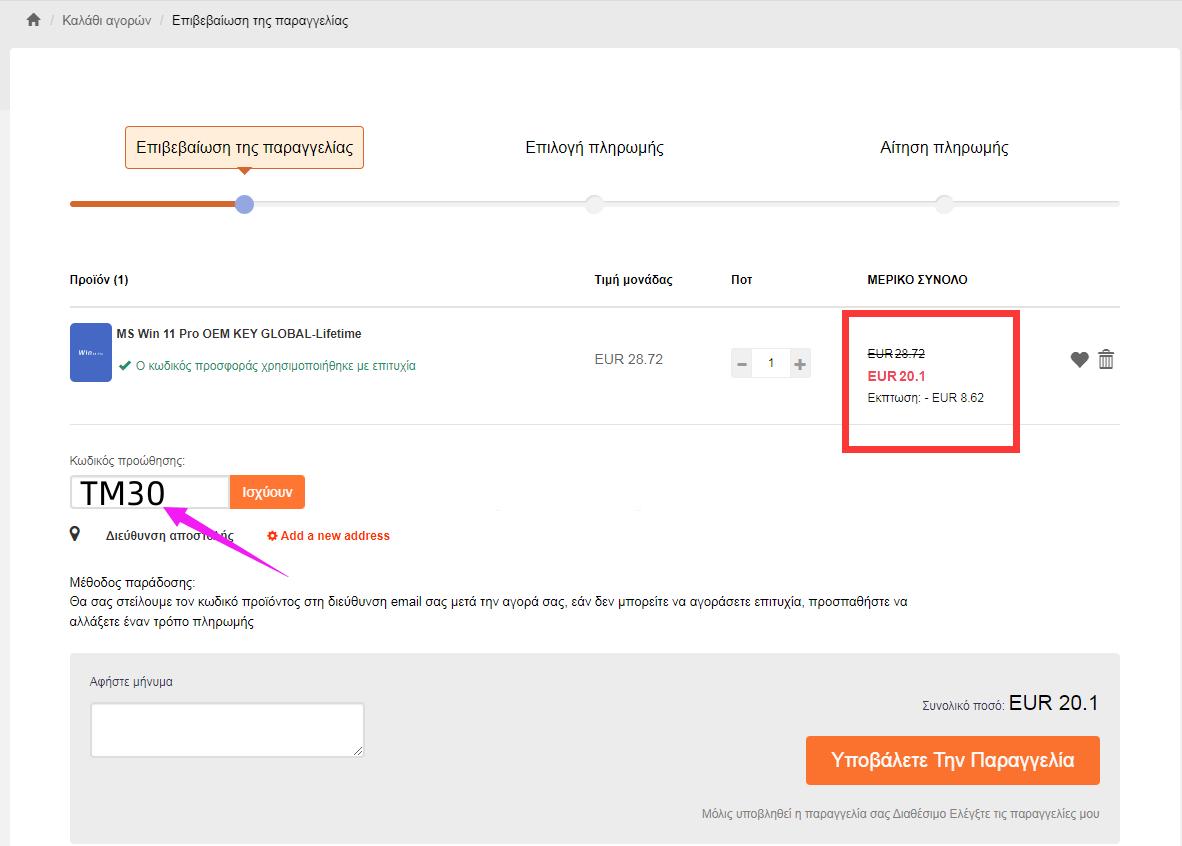
Task: Apply promo code with Ισχύουν button
Action: click(x=267, y=492)
